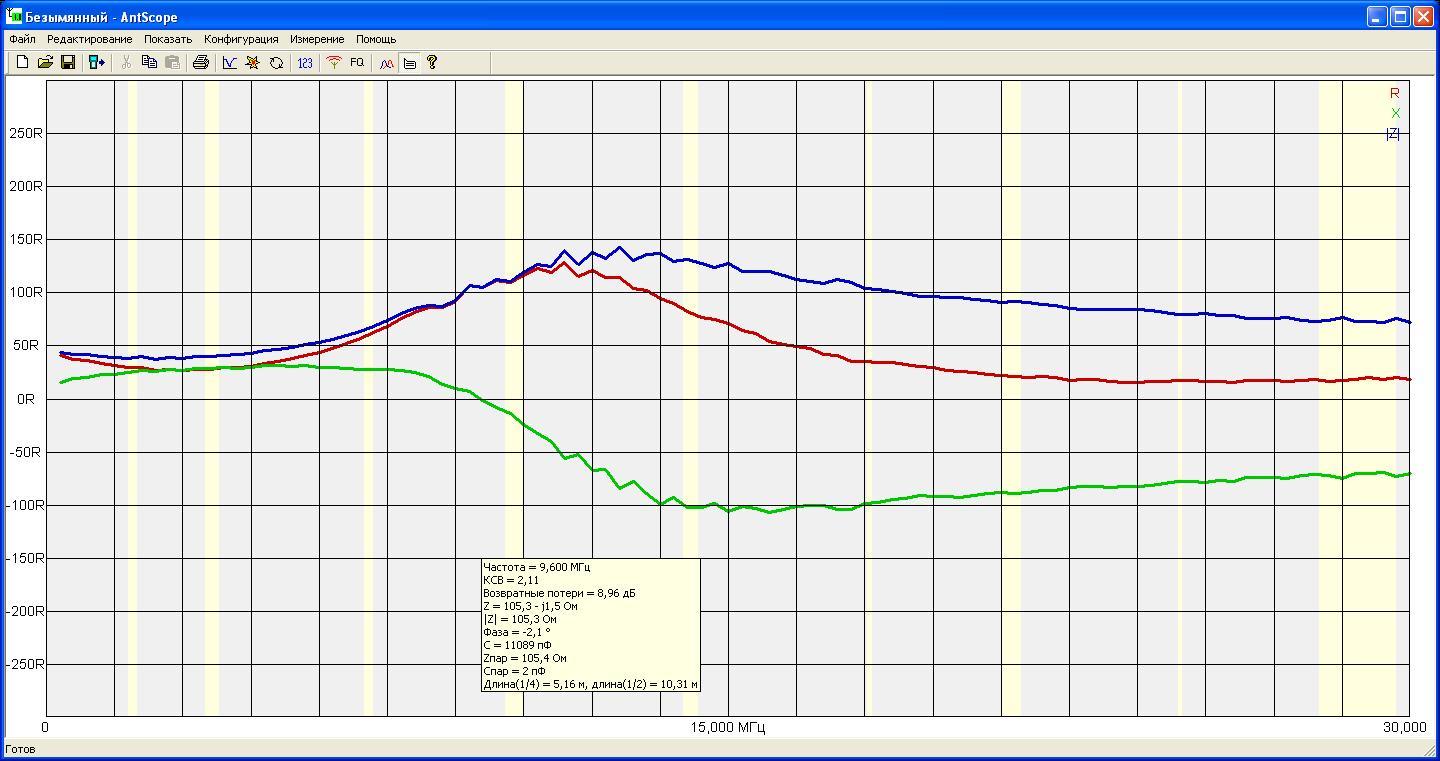Open the Файл menu

[22, 39]
